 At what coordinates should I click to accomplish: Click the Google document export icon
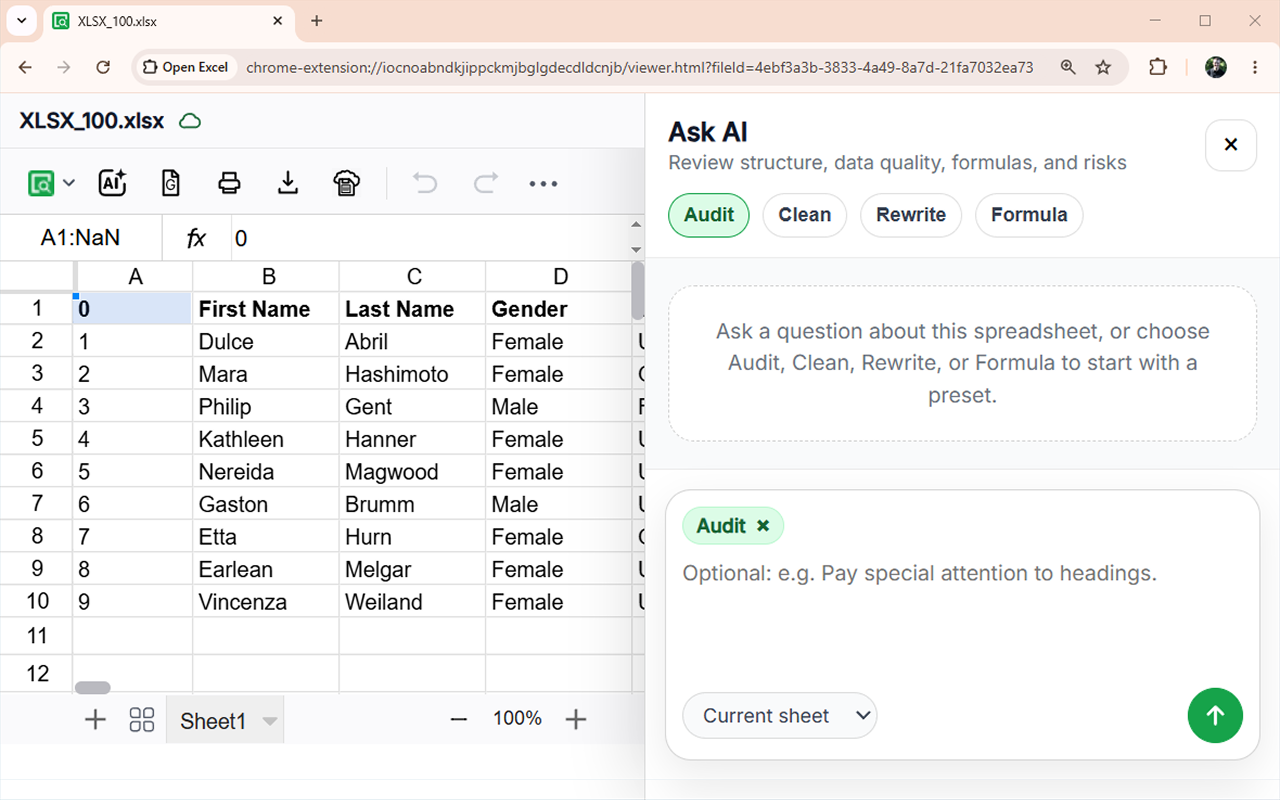(171, 183)
